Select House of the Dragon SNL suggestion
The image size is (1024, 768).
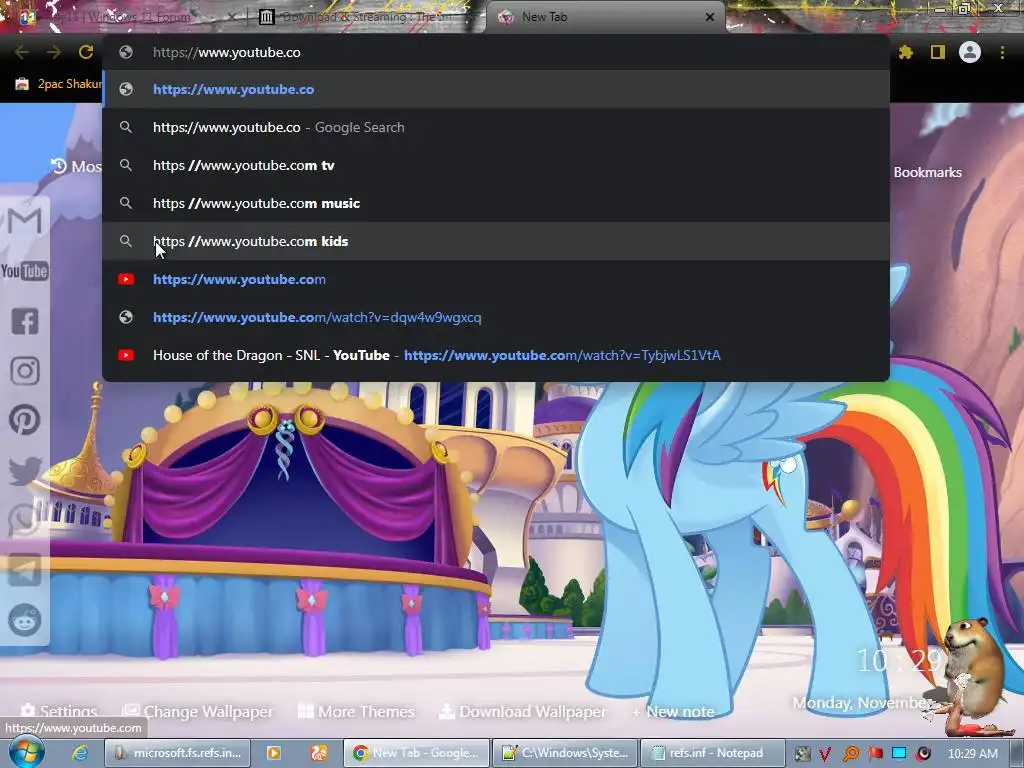click(496, 355)
